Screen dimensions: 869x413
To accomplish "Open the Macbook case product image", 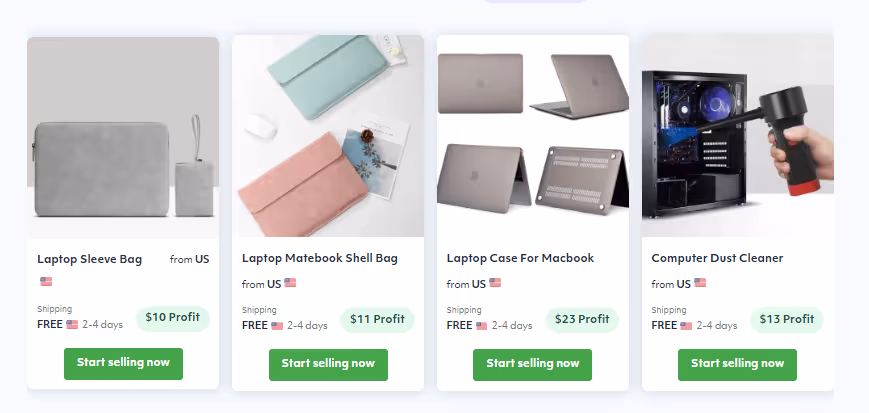I will [533, 136].
